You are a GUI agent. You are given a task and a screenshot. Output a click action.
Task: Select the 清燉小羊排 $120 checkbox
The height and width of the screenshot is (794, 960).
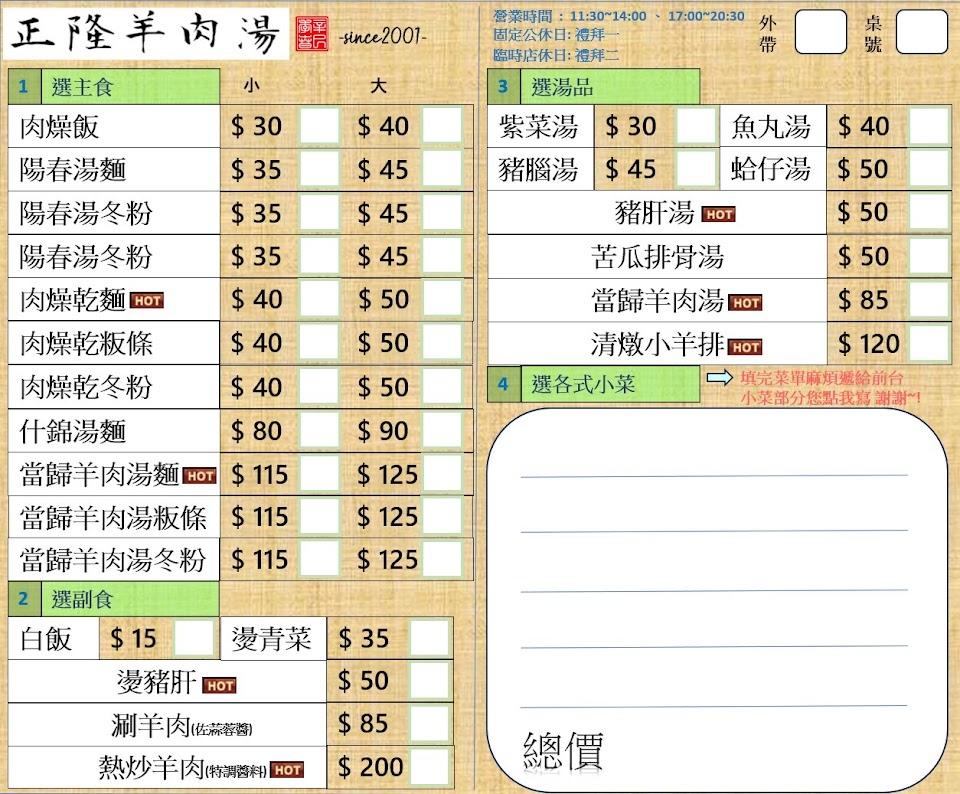tap(929, 343)
